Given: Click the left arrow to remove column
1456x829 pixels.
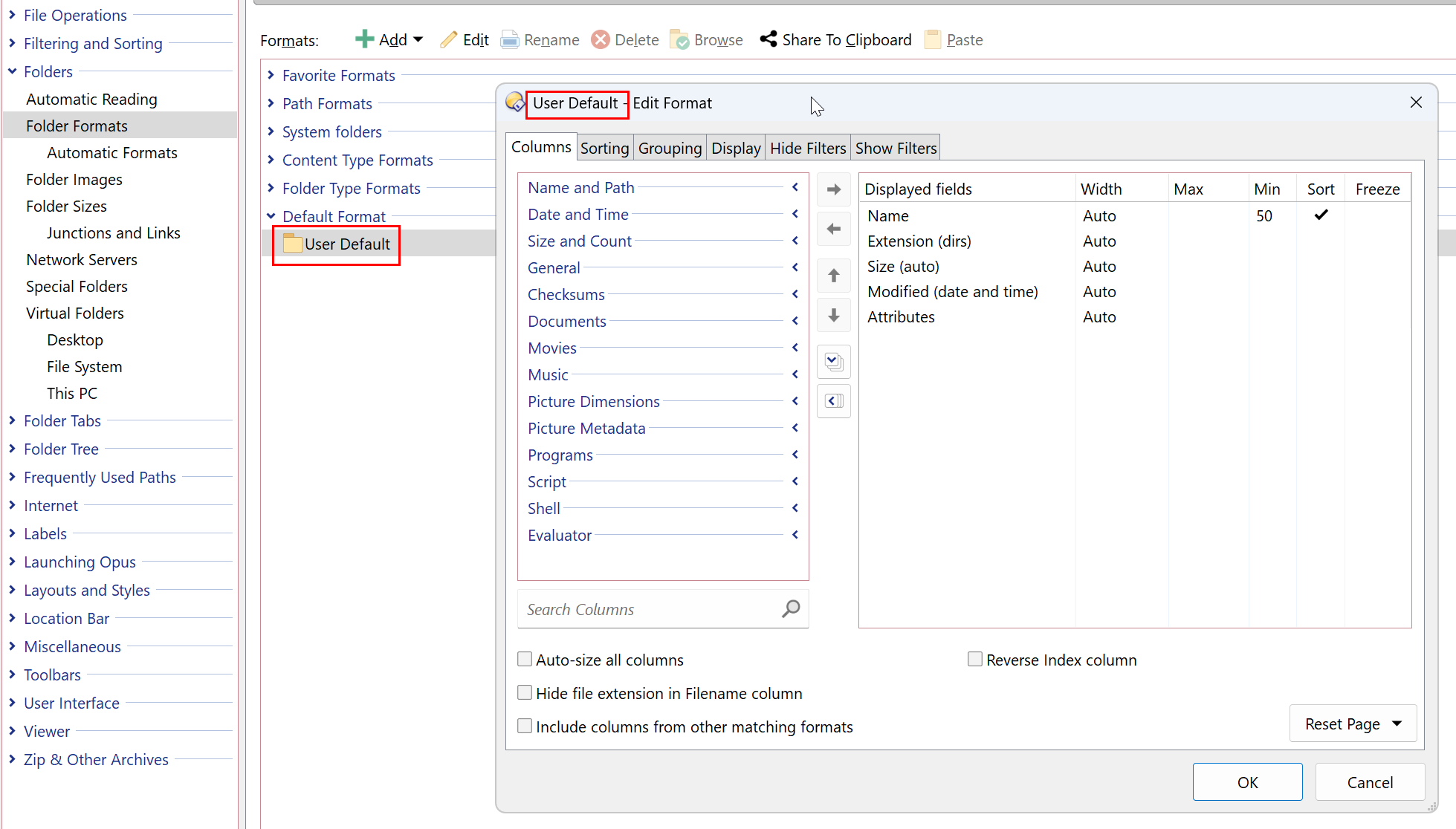Looking at the screenshot, I should (833, 229).
